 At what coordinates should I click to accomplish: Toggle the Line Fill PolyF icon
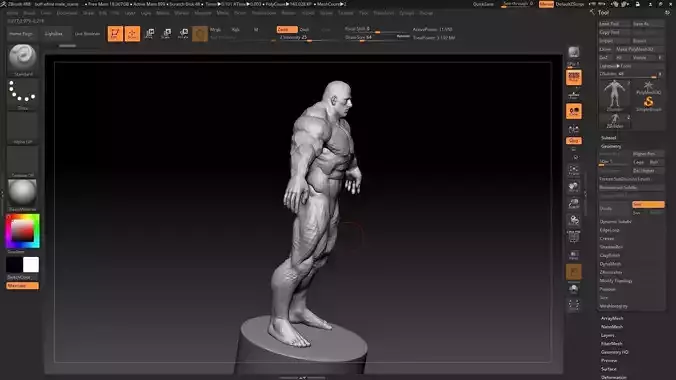click(x=573, y=237)
